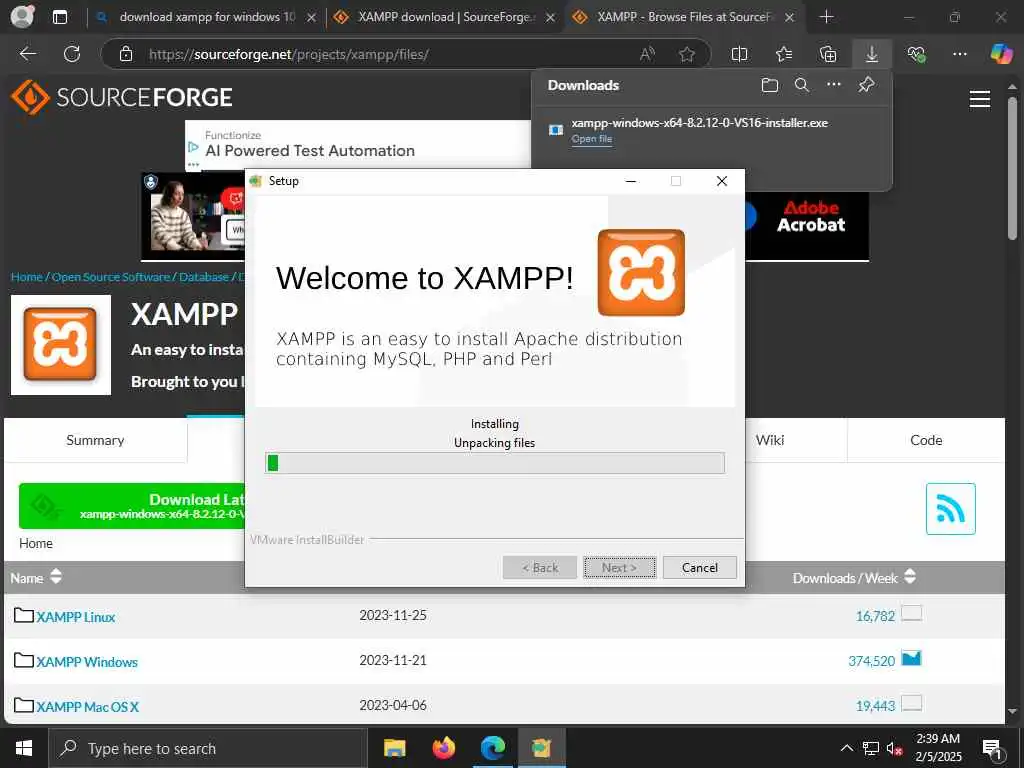
Task: Sort files by Name column arrows
Action: coord(56,577)
